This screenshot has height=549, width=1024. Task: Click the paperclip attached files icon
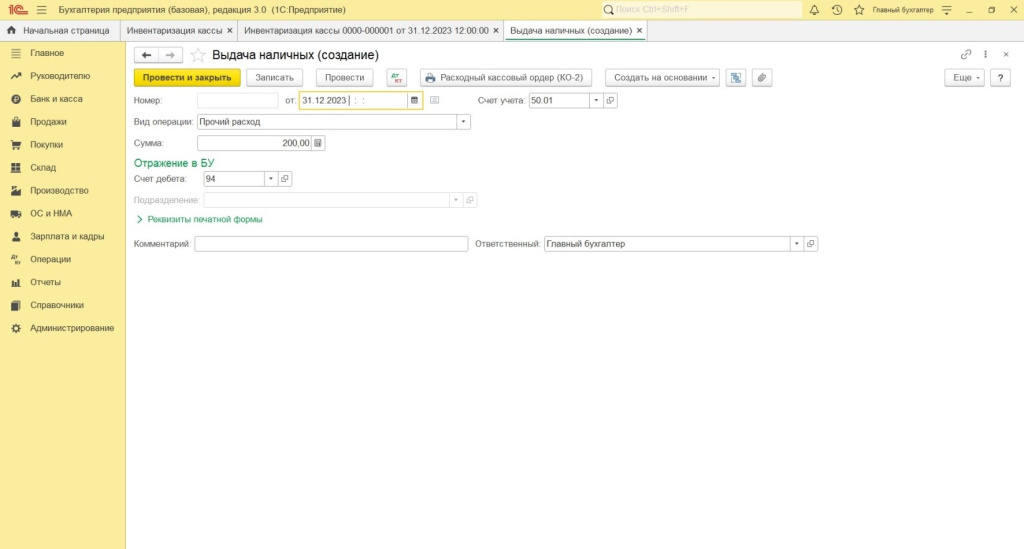click(x=761, y=78)
